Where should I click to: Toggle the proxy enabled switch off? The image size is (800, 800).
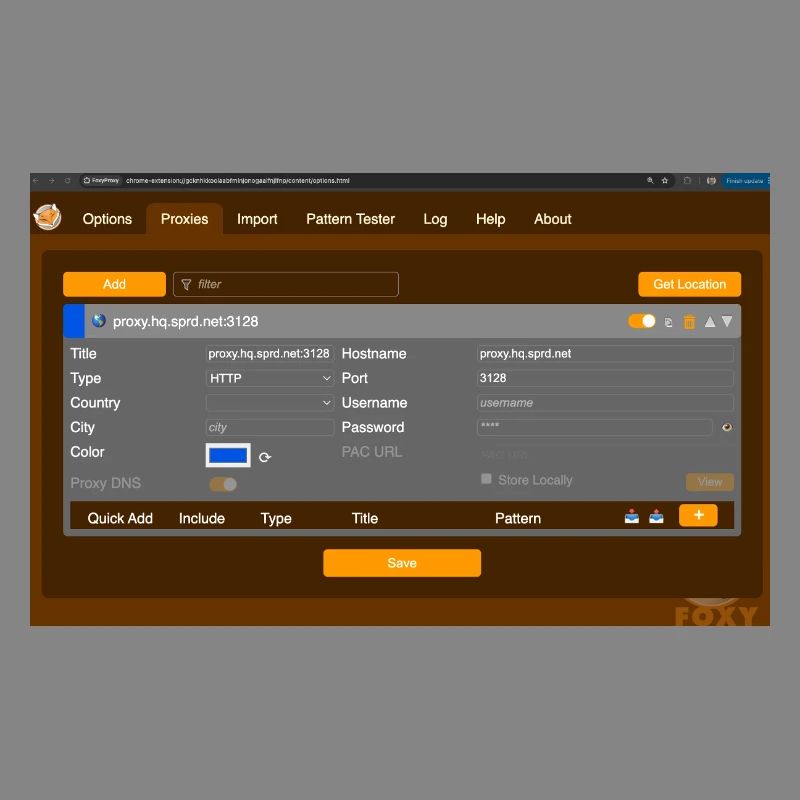point(642,321)
